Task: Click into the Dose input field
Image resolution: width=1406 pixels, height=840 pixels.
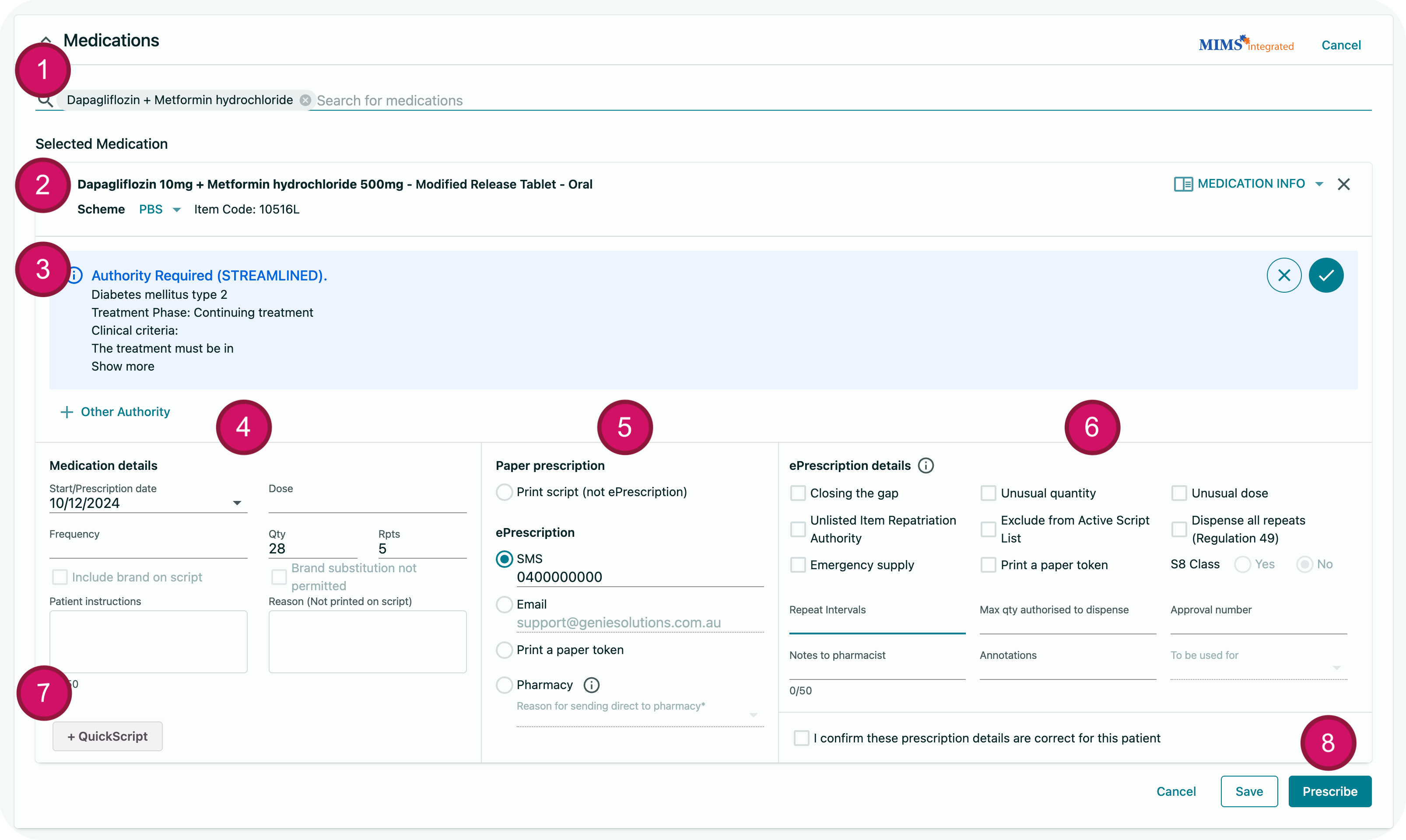Action: coord(367,503)
